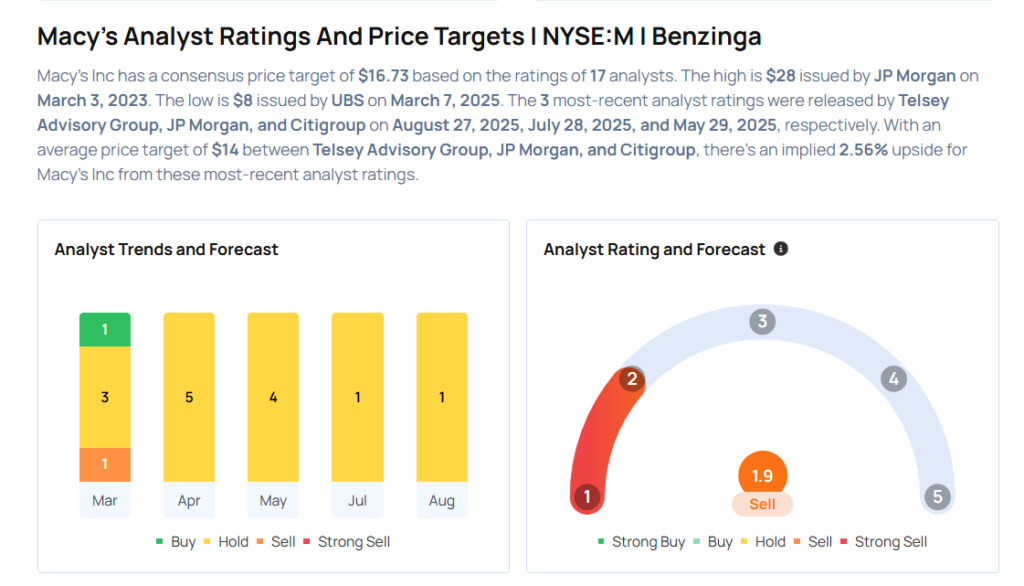Select the gauge marker numbered 3

tap(762, 321)
